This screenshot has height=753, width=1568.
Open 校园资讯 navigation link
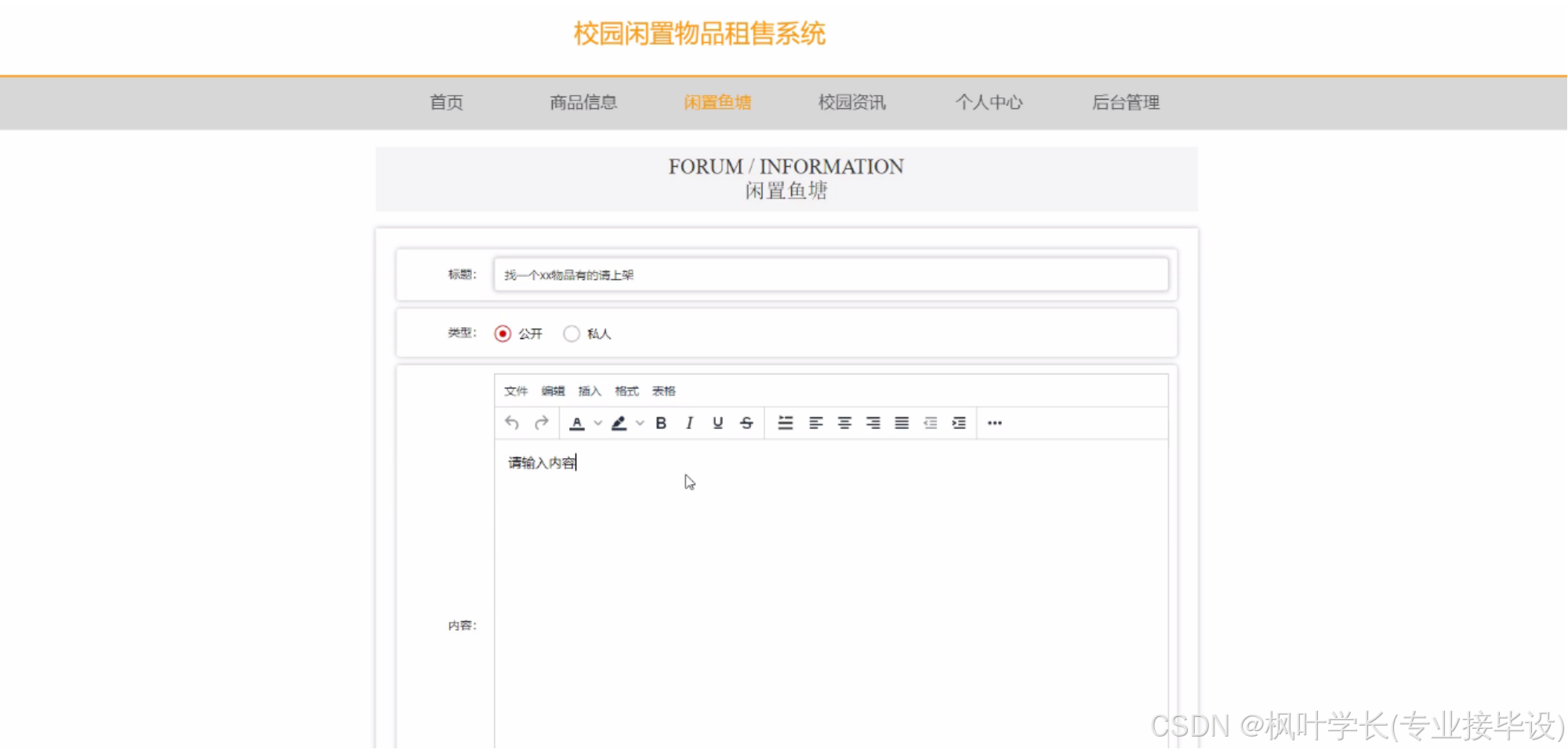click(852, 102)
